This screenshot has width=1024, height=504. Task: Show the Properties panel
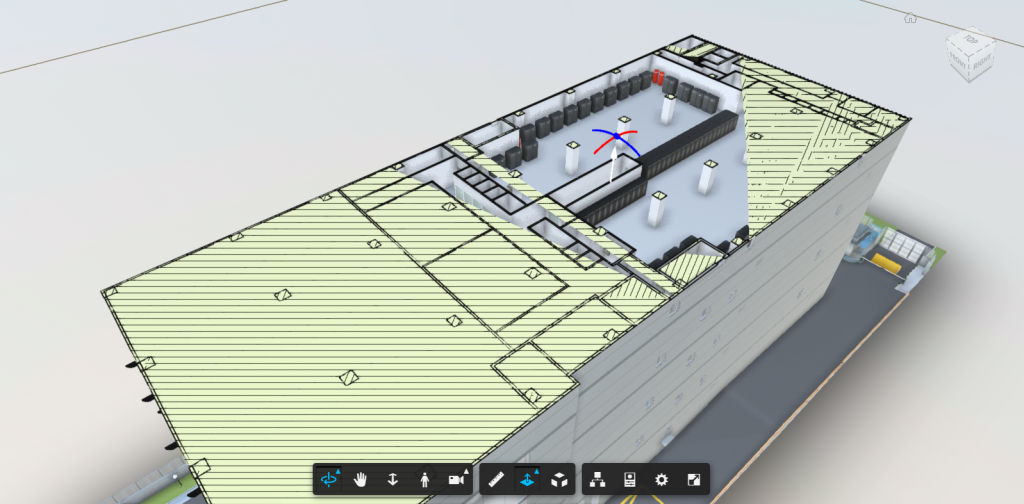630,480
